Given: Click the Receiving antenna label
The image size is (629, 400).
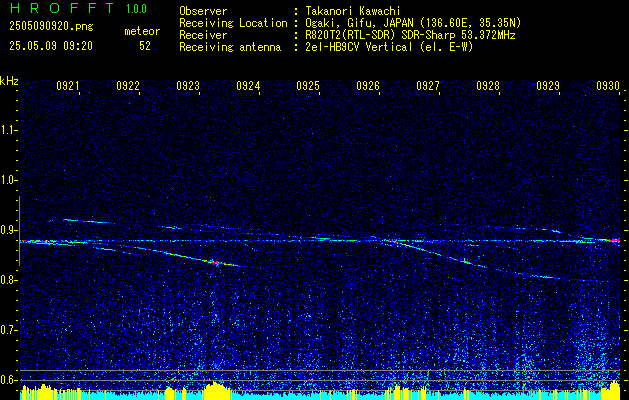Looking at the screenshot, I should point(230,47).
